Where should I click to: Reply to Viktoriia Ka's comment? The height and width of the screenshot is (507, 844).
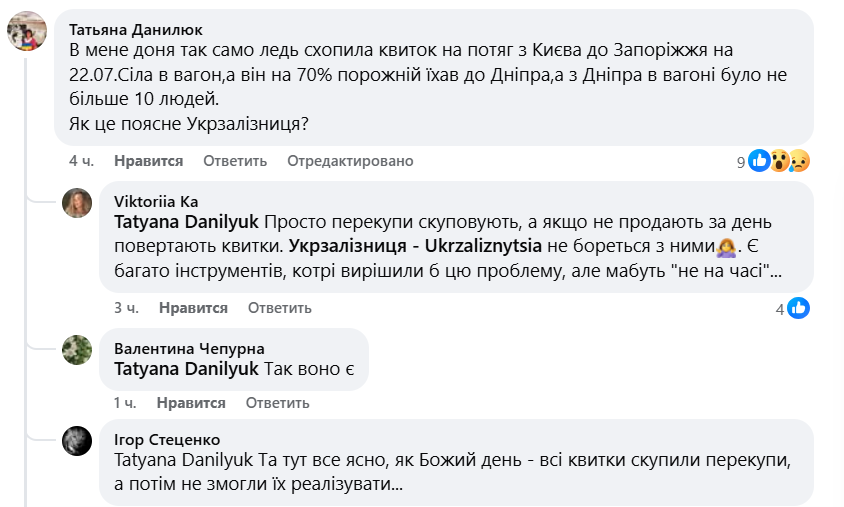[280, 308]
